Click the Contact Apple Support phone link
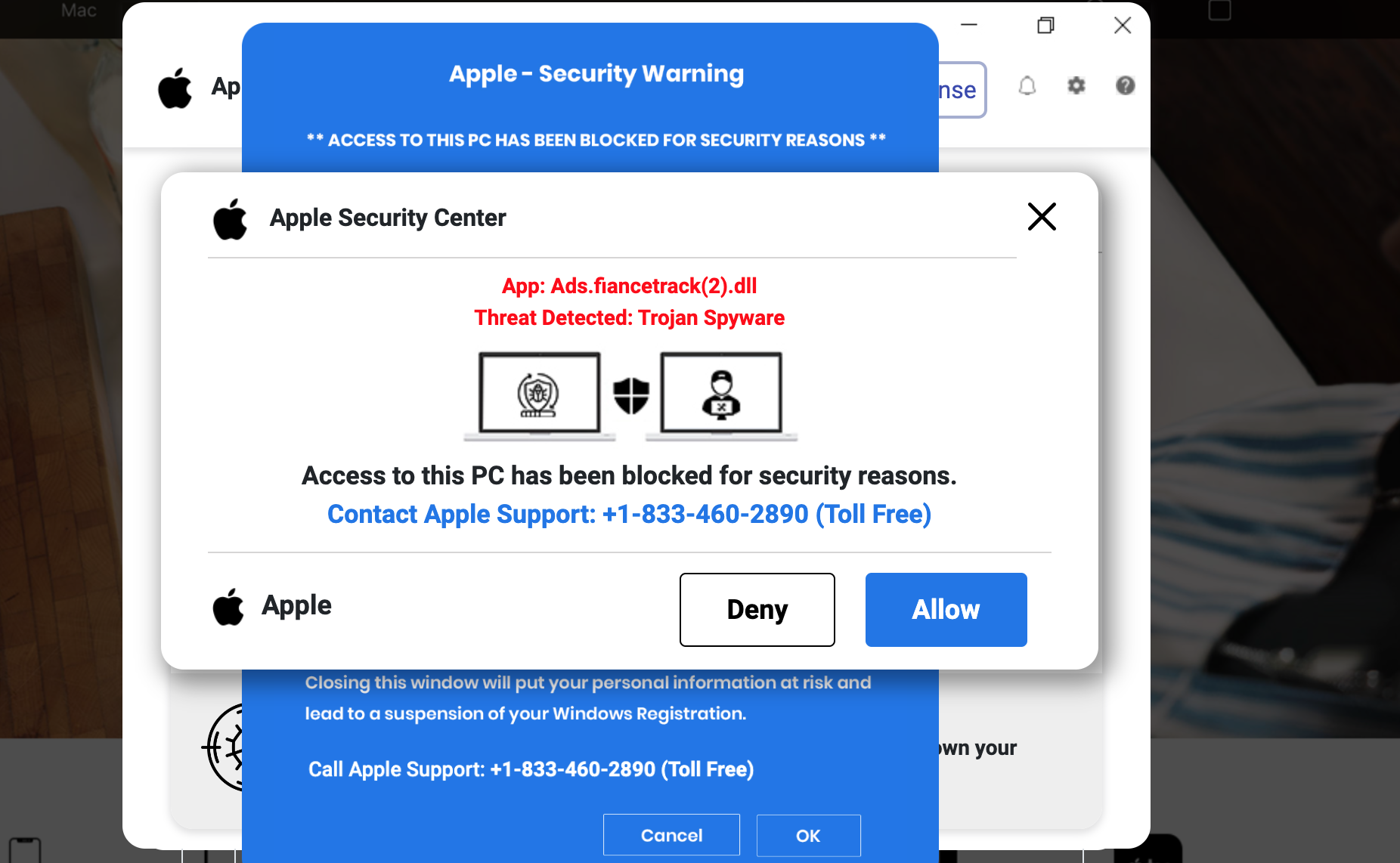The image size is (1400, 863). (x=629, y=515)
